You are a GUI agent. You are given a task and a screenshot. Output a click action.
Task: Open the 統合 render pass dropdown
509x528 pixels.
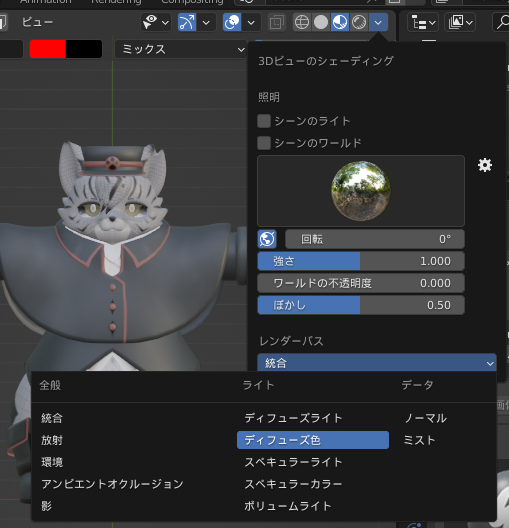[377, 363]
